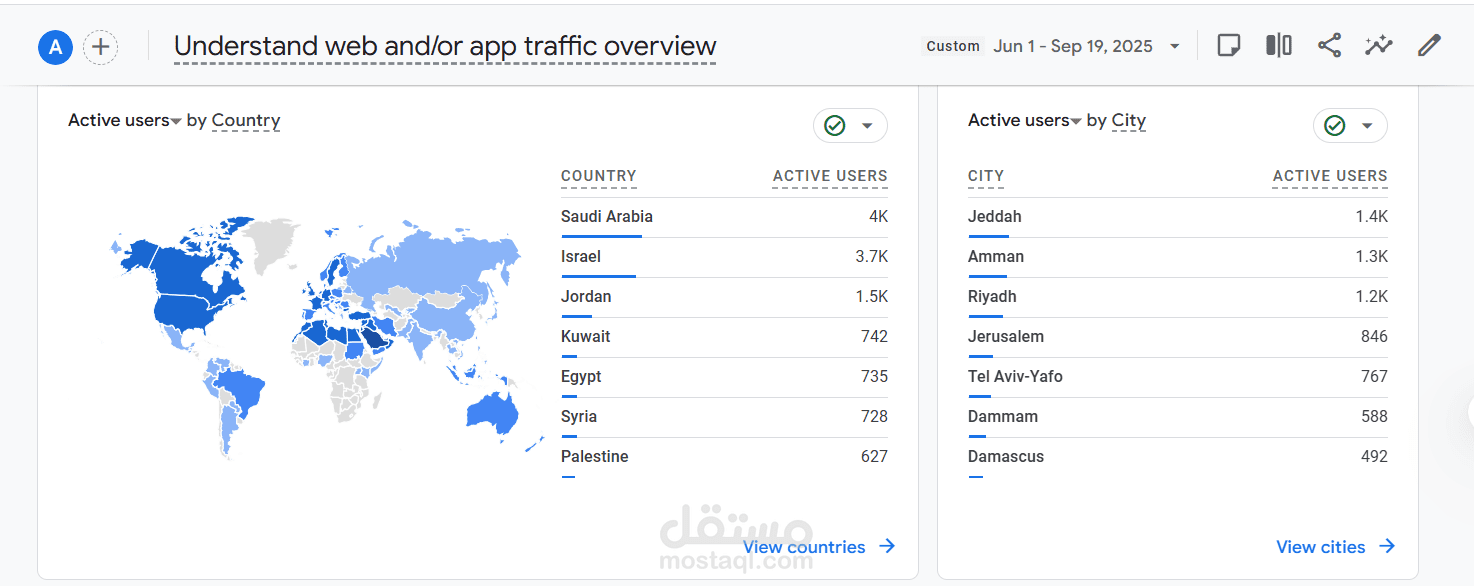
Task: Change the City dimension selector
Action: click(x=1128, y=121)
